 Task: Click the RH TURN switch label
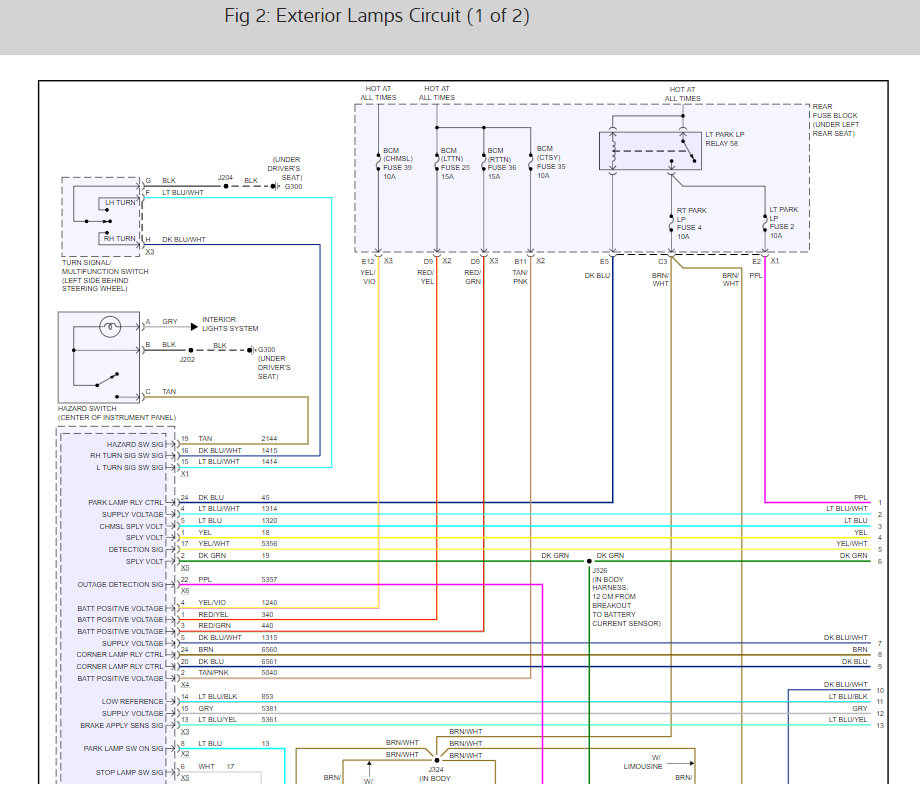[120, 239]
